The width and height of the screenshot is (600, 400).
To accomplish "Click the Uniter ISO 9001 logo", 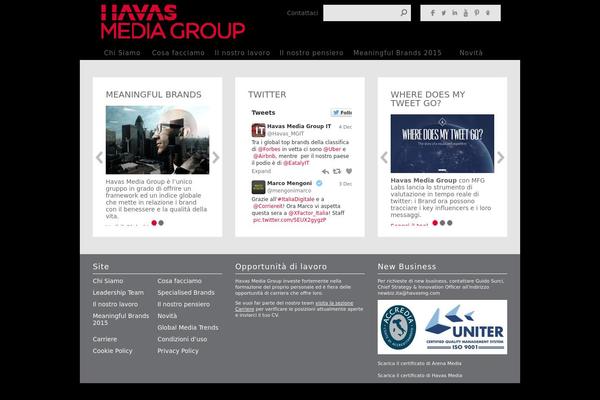I will pos(465,327).
